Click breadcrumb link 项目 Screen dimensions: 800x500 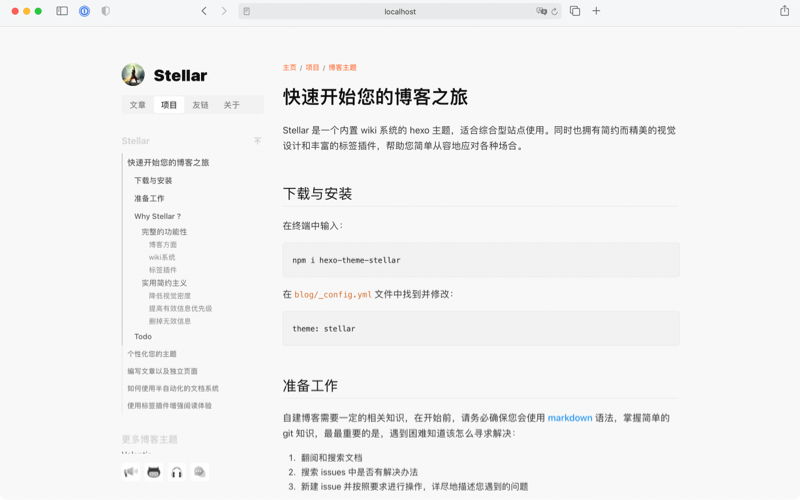pyautogui.click(x=312, y=67)
